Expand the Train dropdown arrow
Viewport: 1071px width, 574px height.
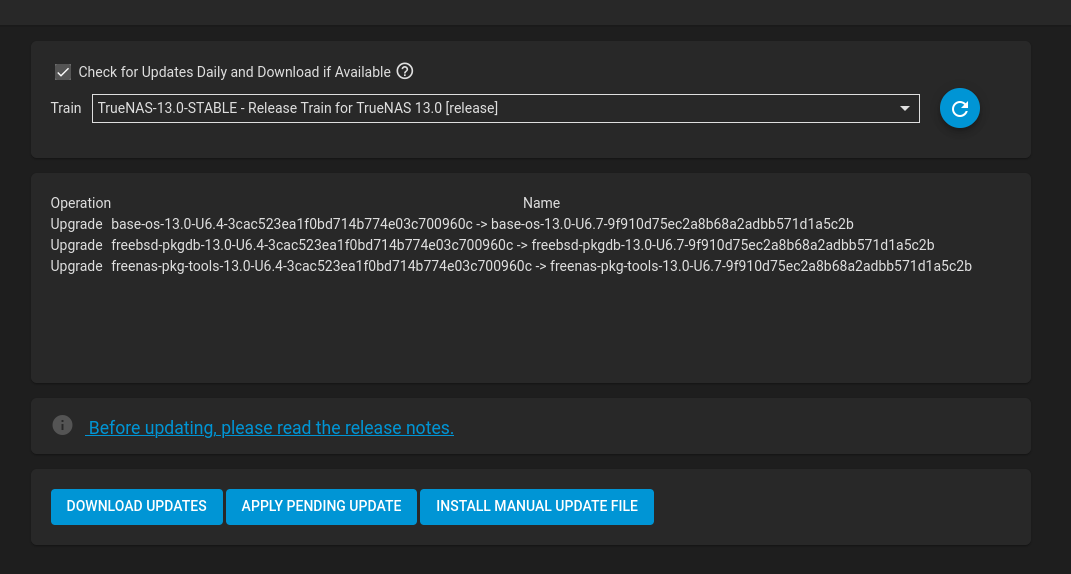click(x=905, y=108)
